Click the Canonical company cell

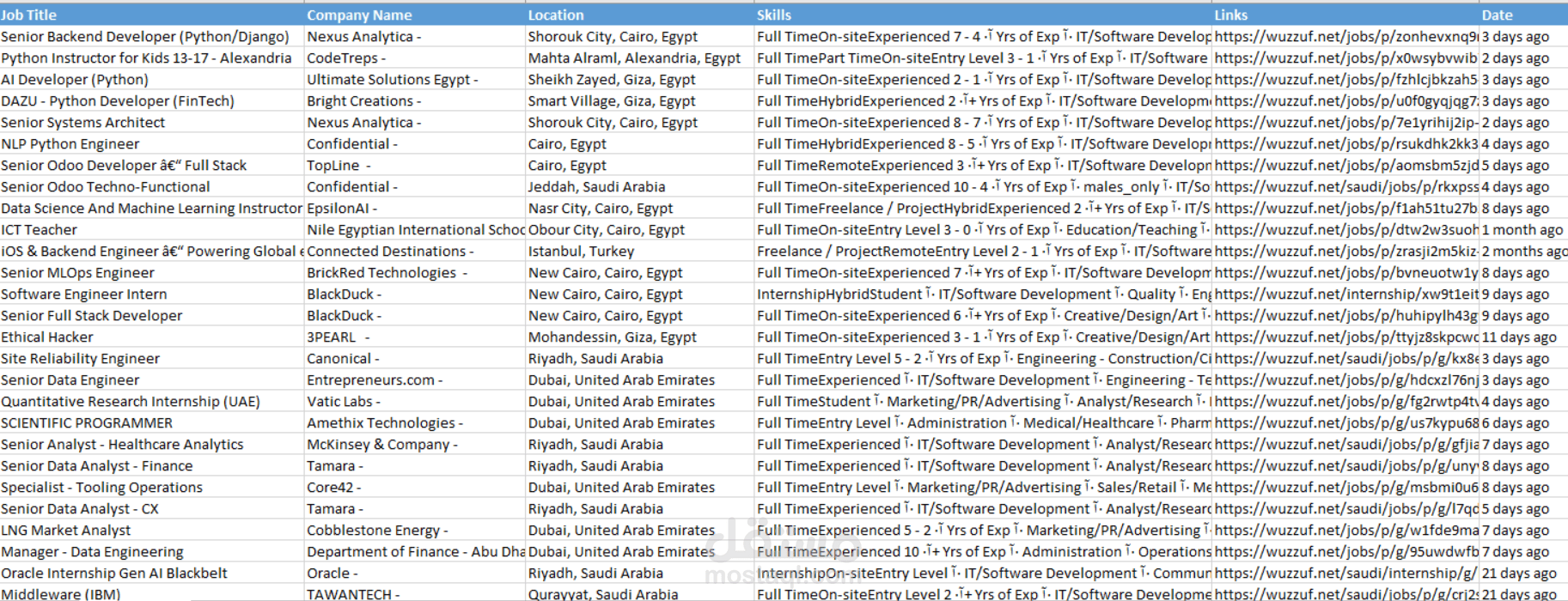[x=415, y=358]
